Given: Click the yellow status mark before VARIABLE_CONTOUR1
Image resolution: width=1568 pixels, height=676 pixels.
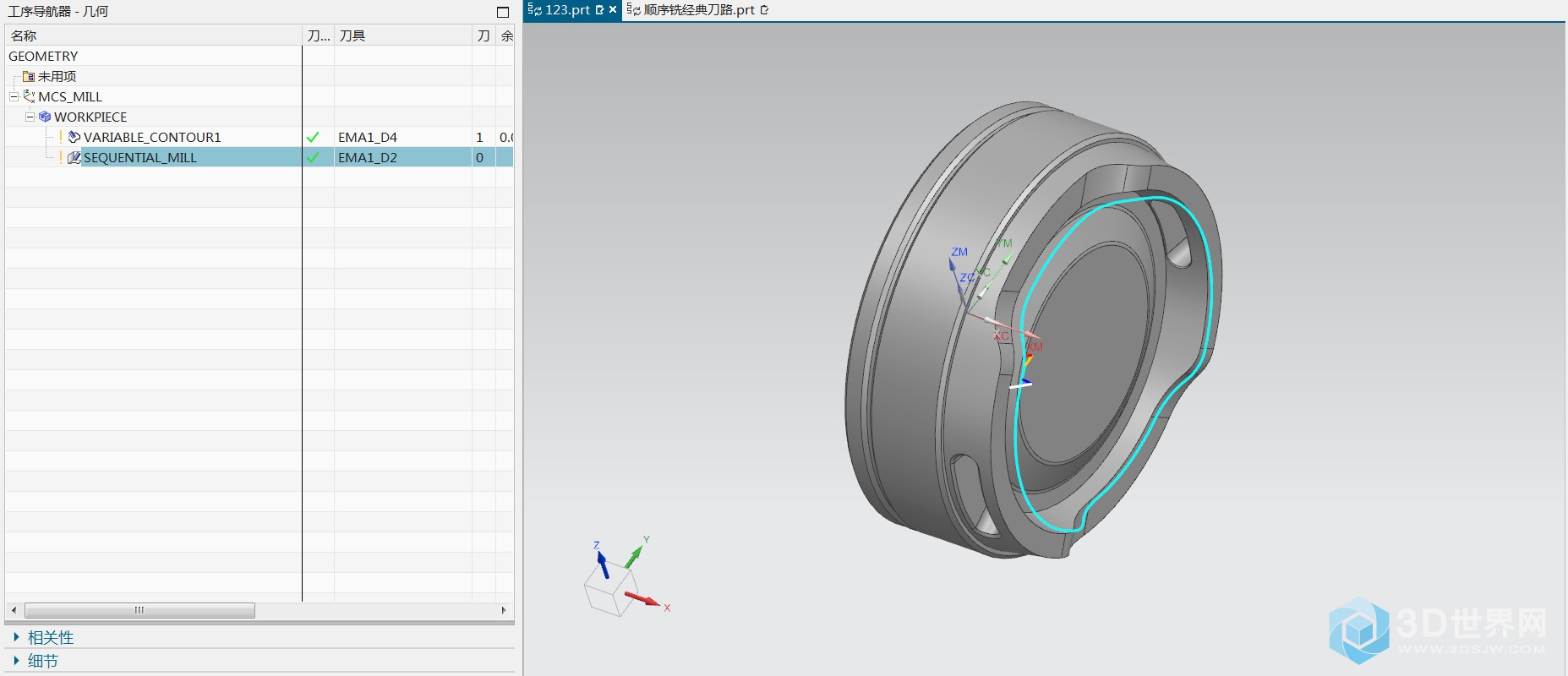Looking at the screenshot, I should 61,137.
